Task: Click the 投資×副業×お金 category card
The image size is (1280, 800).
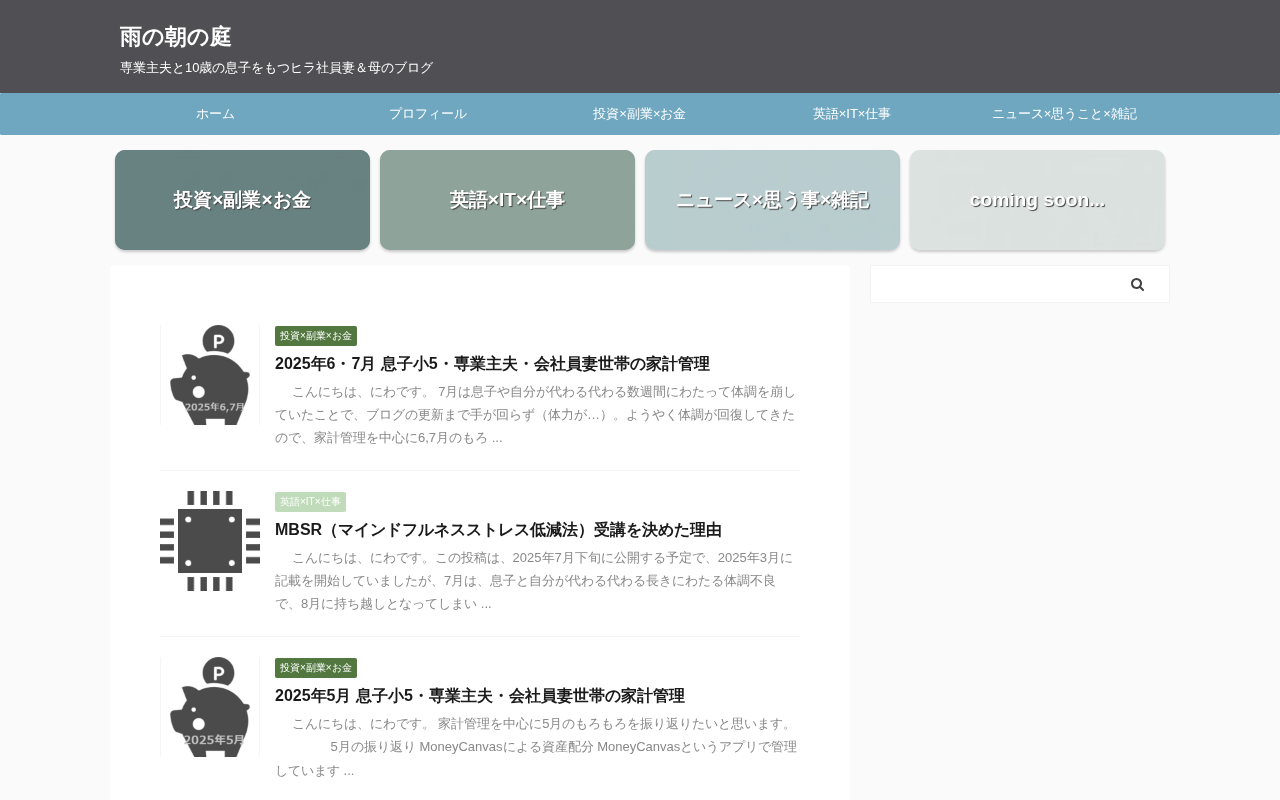Action: 242,200
